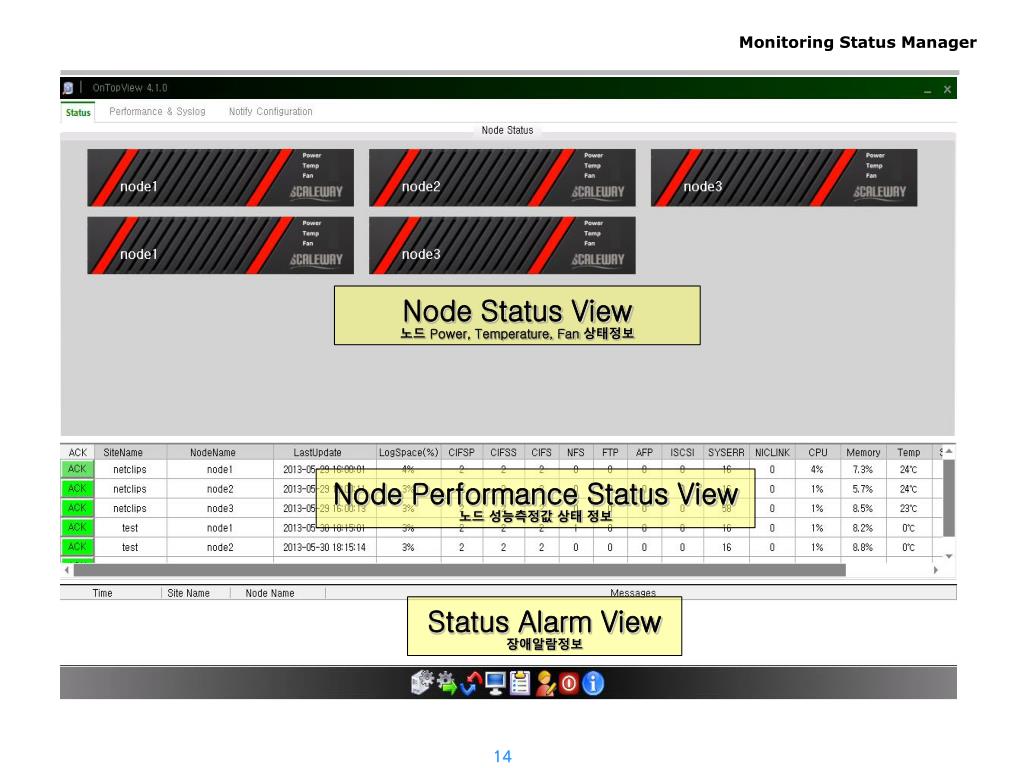Sort by the Memory column header

click(863, 452)
